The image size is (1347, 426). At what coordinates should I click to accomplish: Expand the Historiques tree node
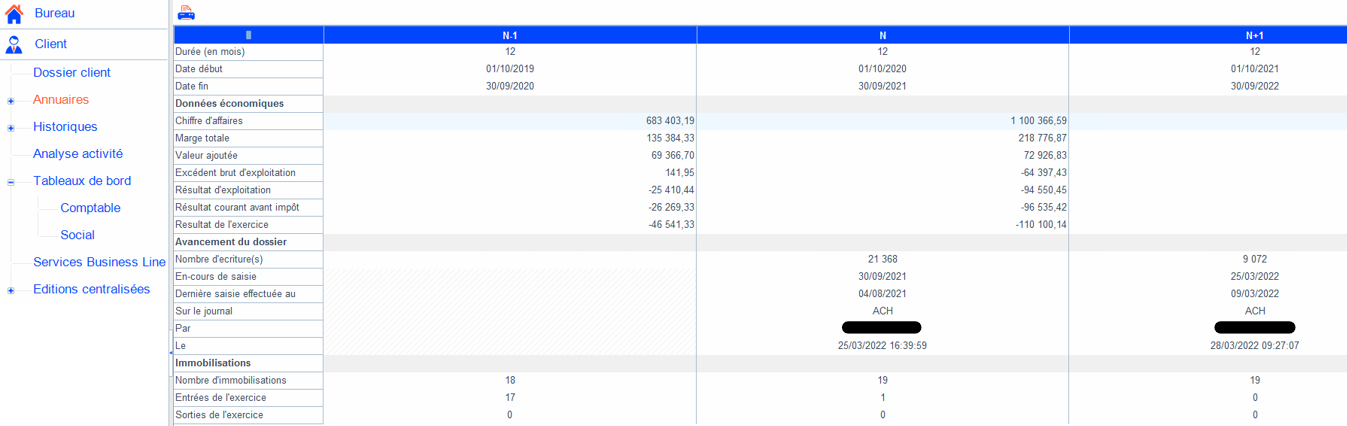(x=11, y=128)
